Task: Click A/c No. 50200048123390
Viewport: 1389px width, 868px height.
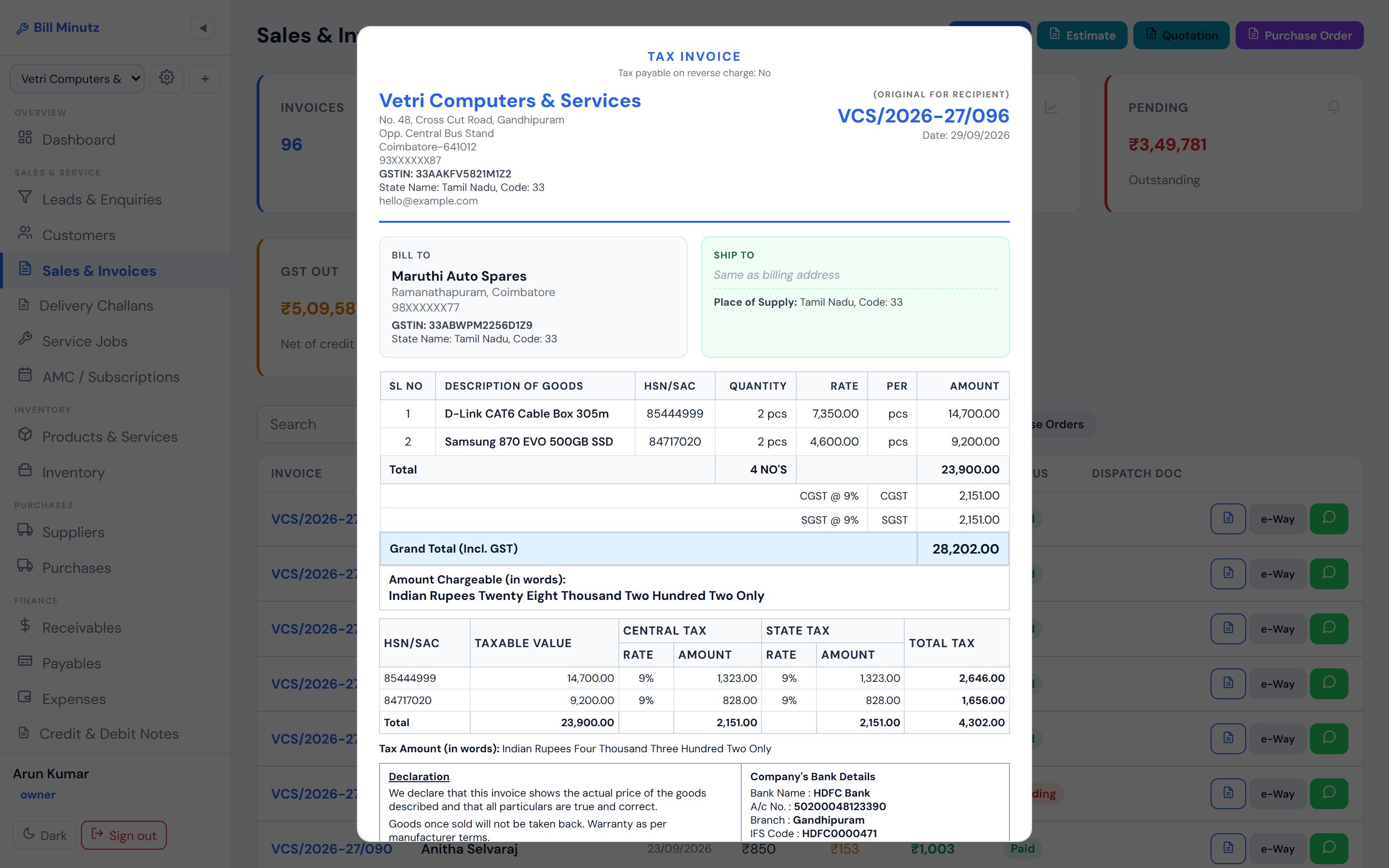Action: pyautogui.click(x=818, y=806)
